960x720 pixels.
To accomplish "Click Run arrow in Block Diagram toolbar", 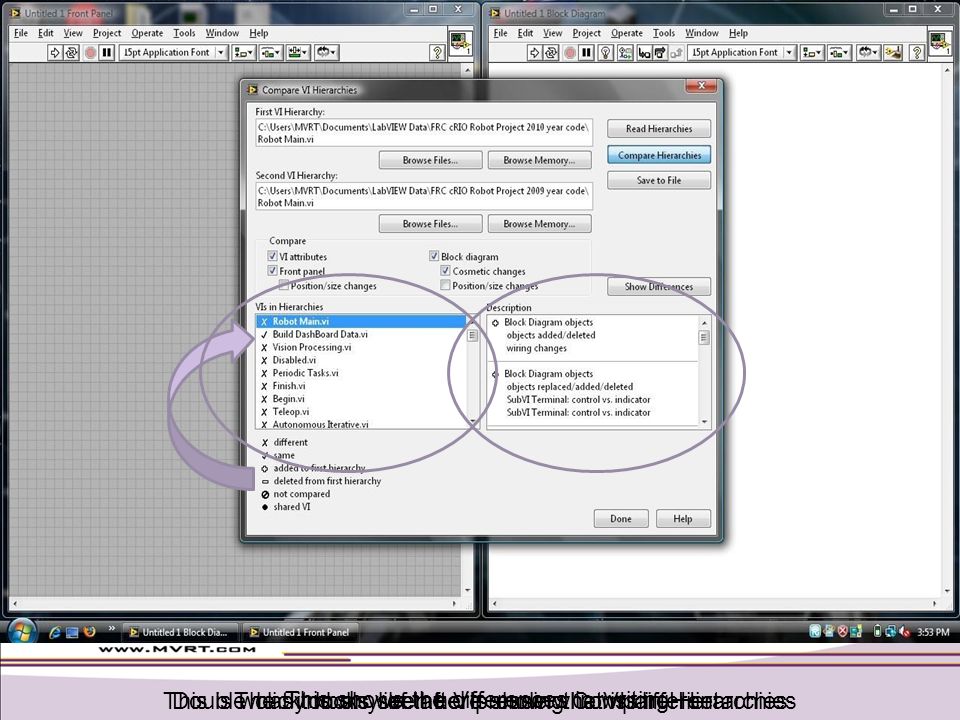I will (534, 53).
